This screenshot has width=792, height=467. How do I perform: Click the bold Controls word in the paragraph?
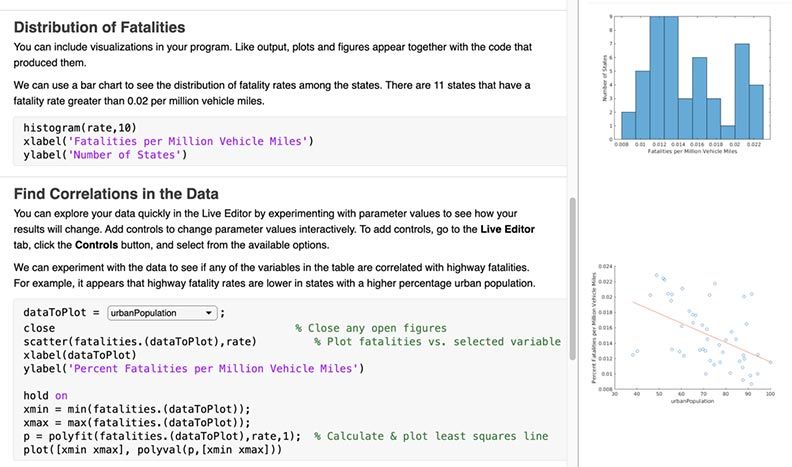tap(101, 245)
